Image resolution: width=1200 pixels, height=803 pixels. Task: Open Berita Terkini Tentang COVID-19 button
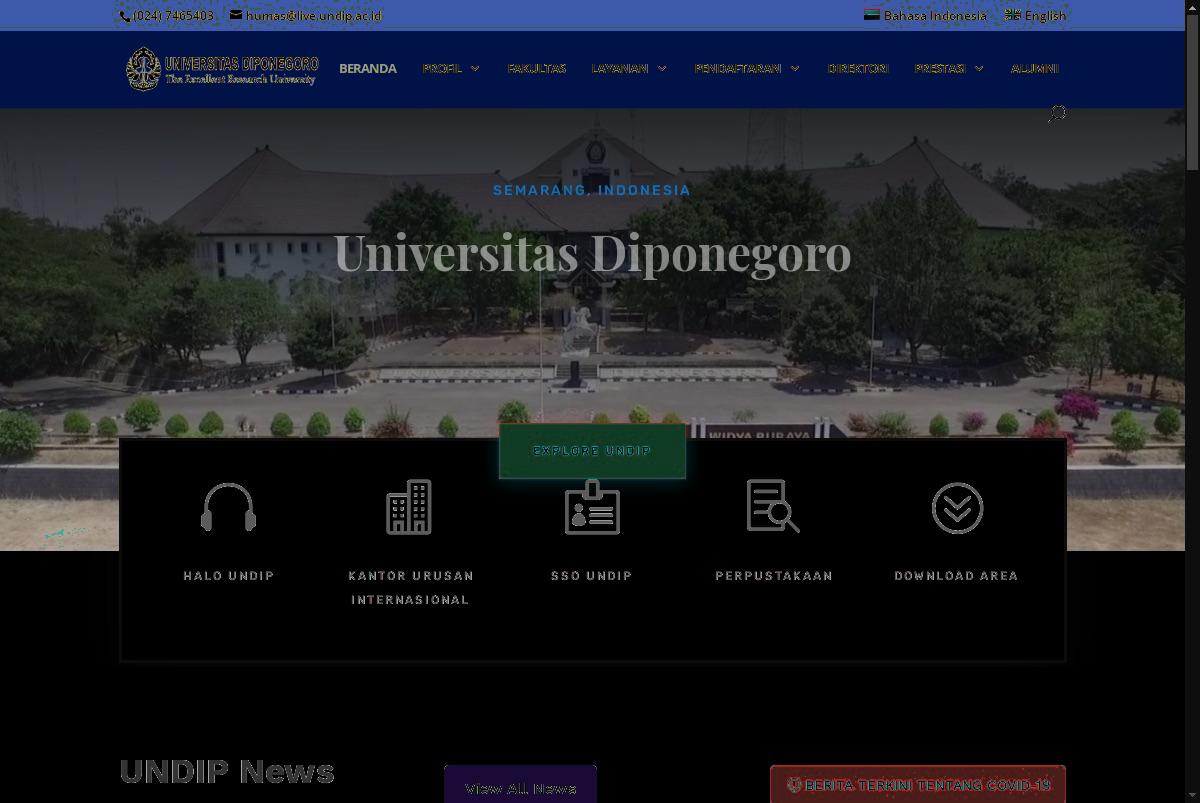pos(918,785)
